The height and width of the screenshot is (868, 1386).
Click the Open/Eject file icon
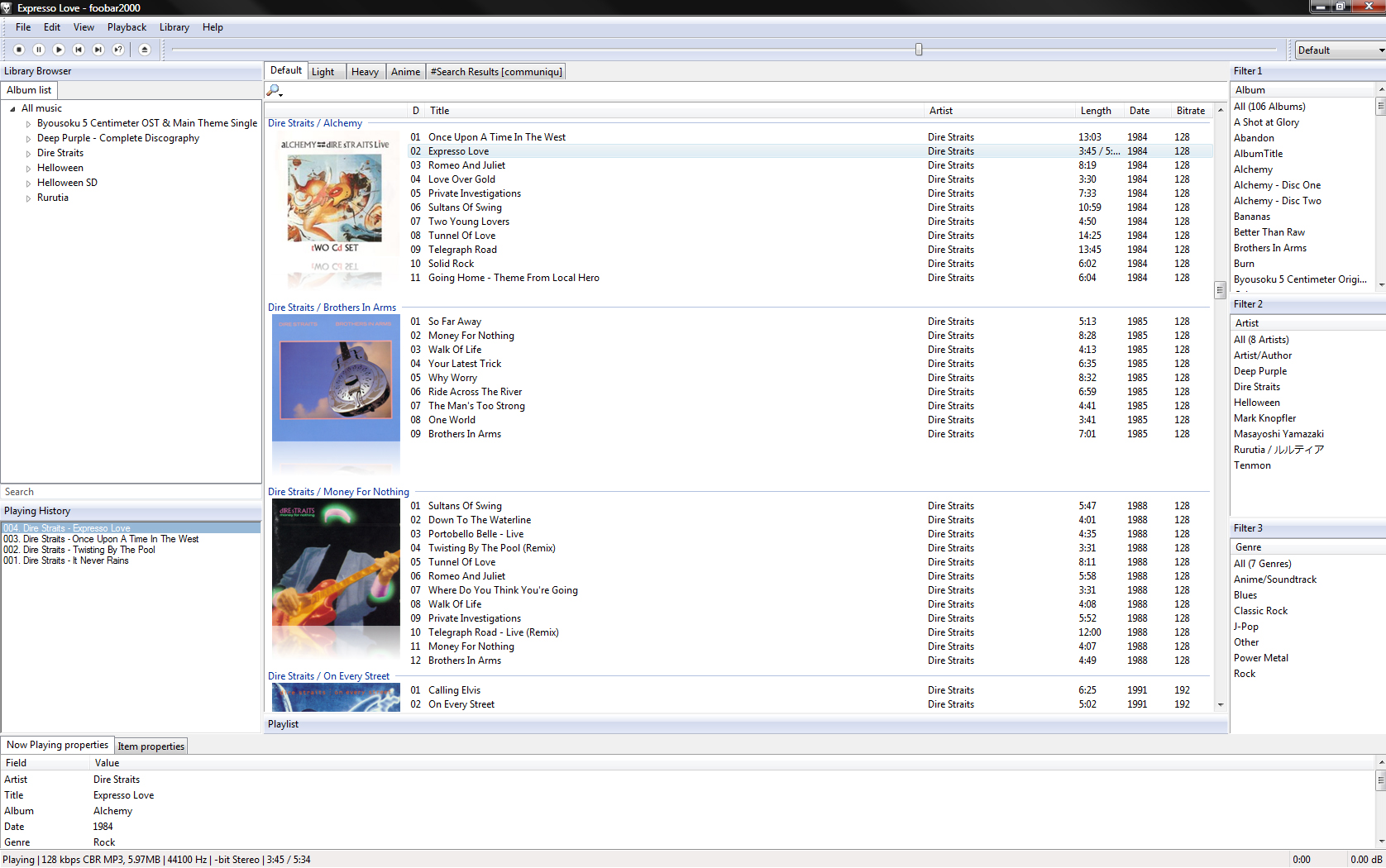(x=145, y=50)
